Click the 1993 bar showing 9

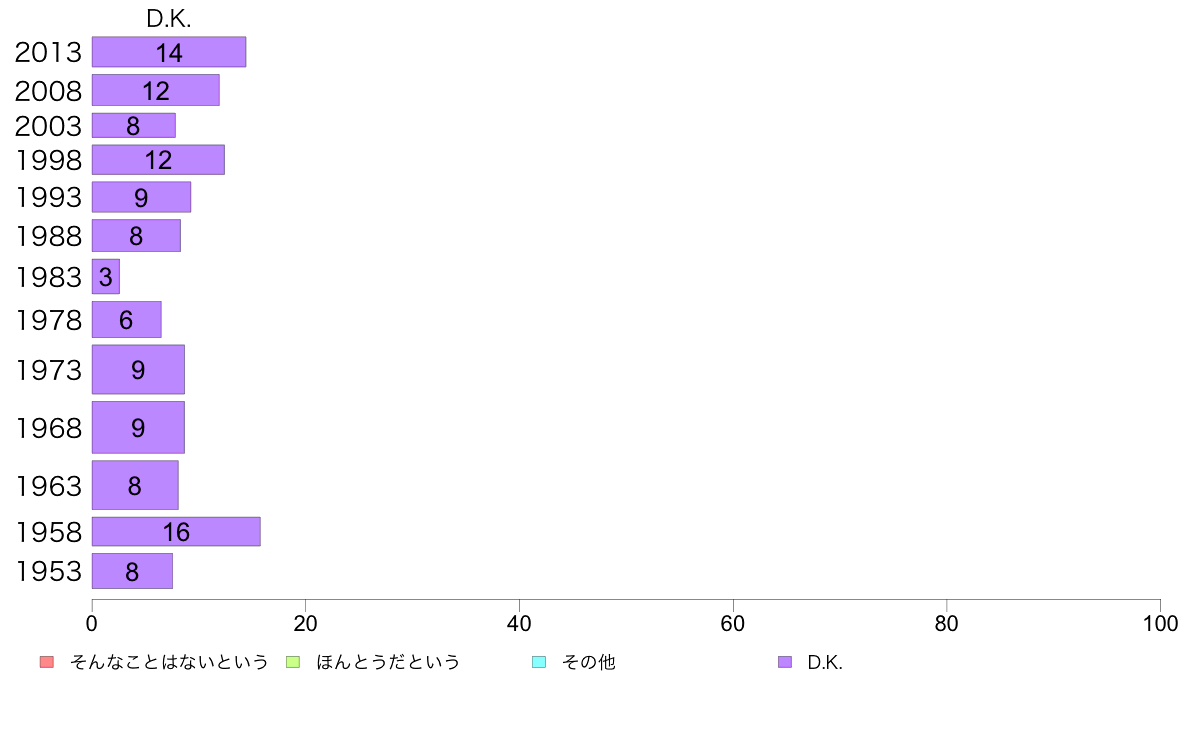coord(142,197)
